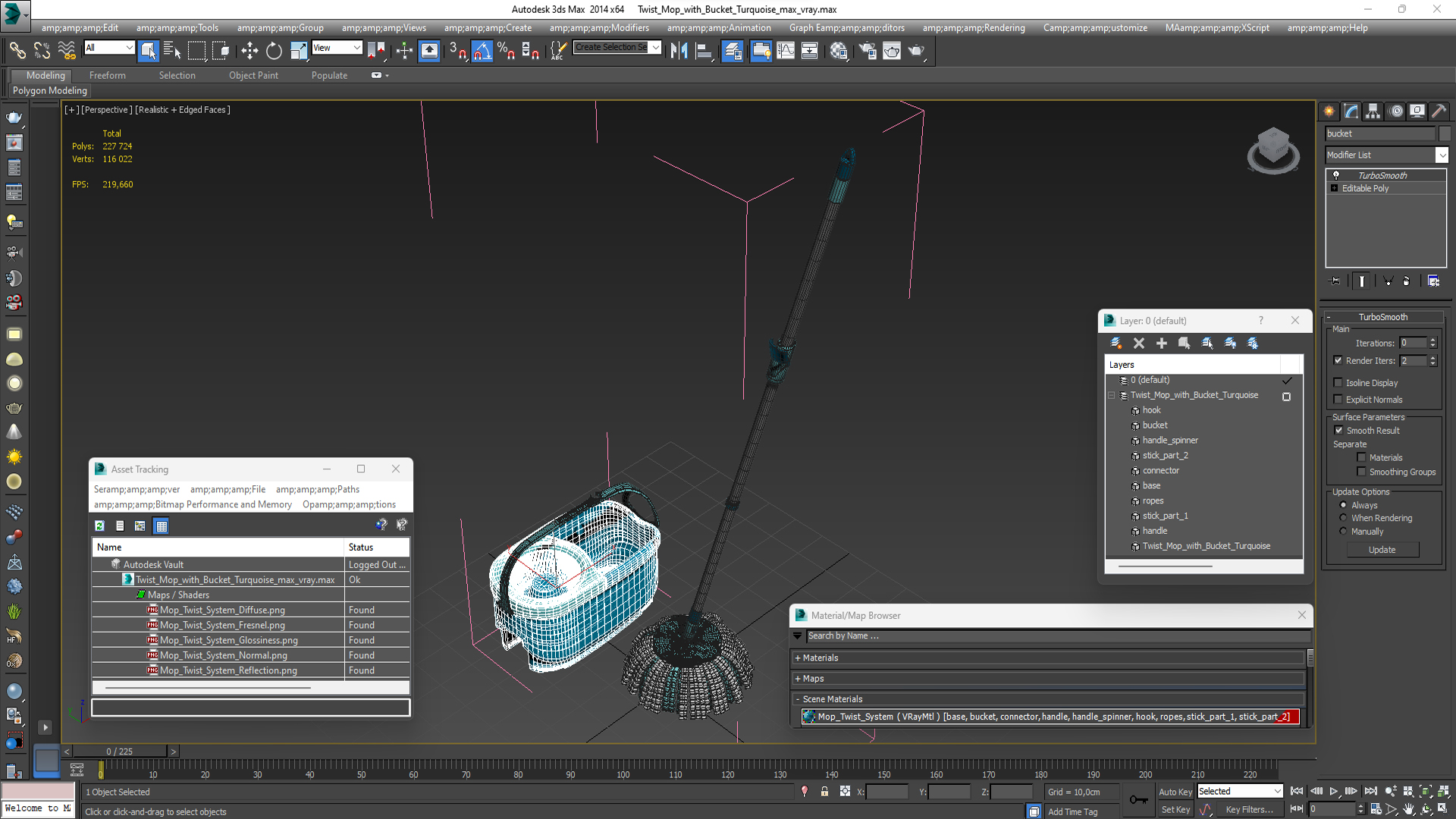This screenshot has height=819, width=1456.
Task: Expand the Twist_Mop_with_Bucket_Turquoise layer group
Action: click(x=1112, y=395)
